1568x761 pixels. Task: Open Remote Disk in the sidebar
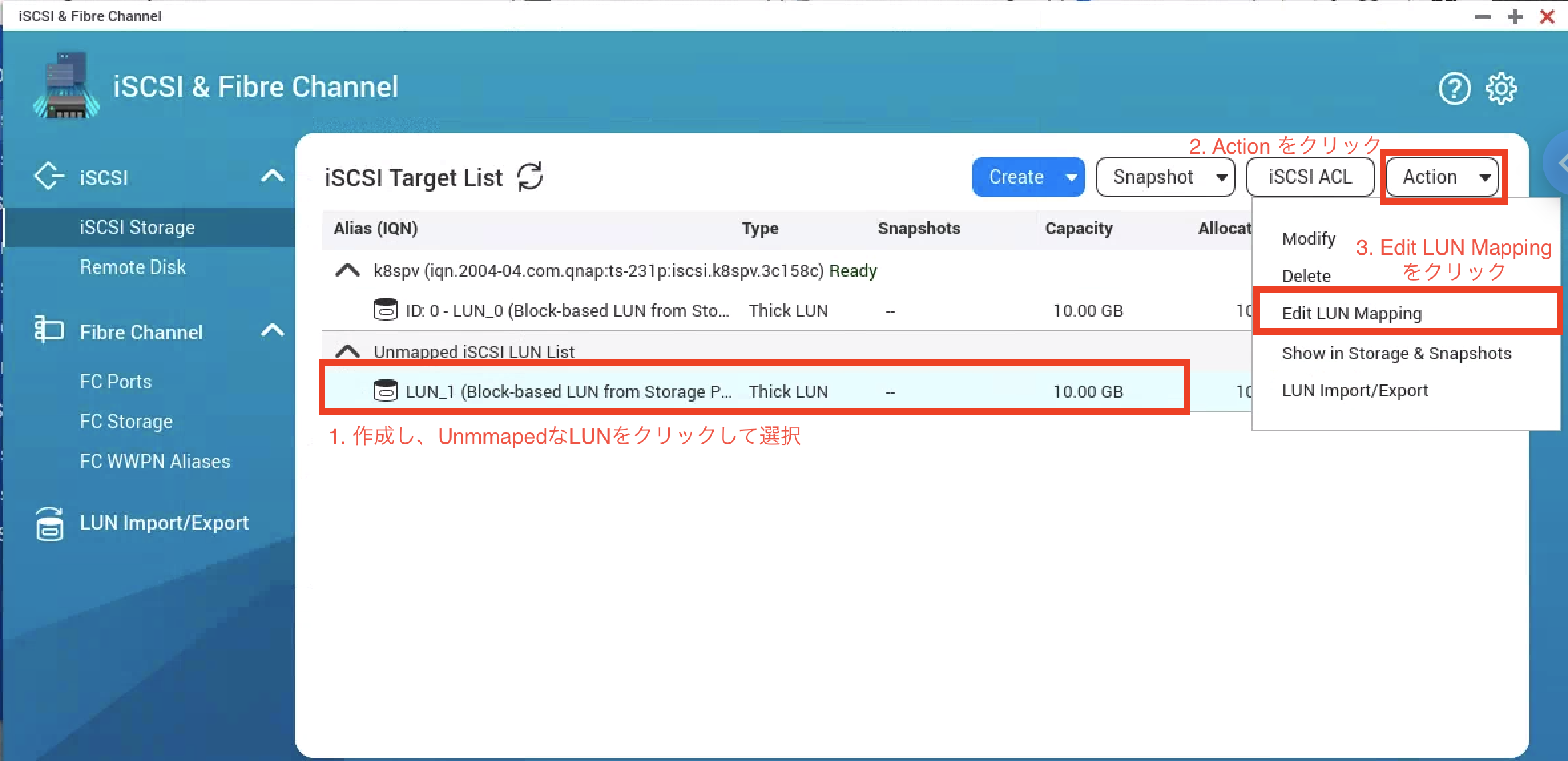[x=132, y=267]
